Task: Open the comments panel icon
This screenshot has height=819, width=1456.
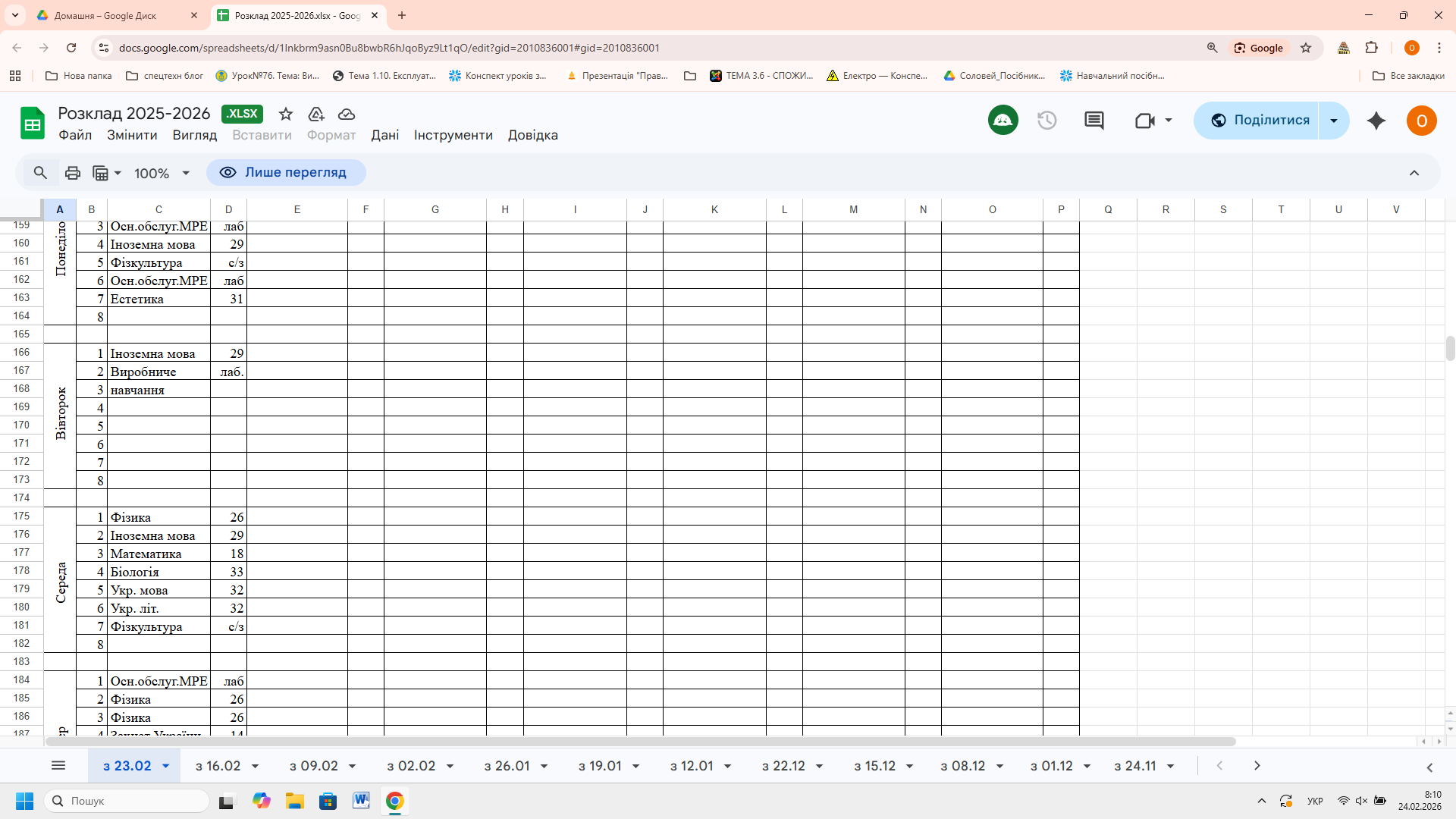Action: point(1094,121)
